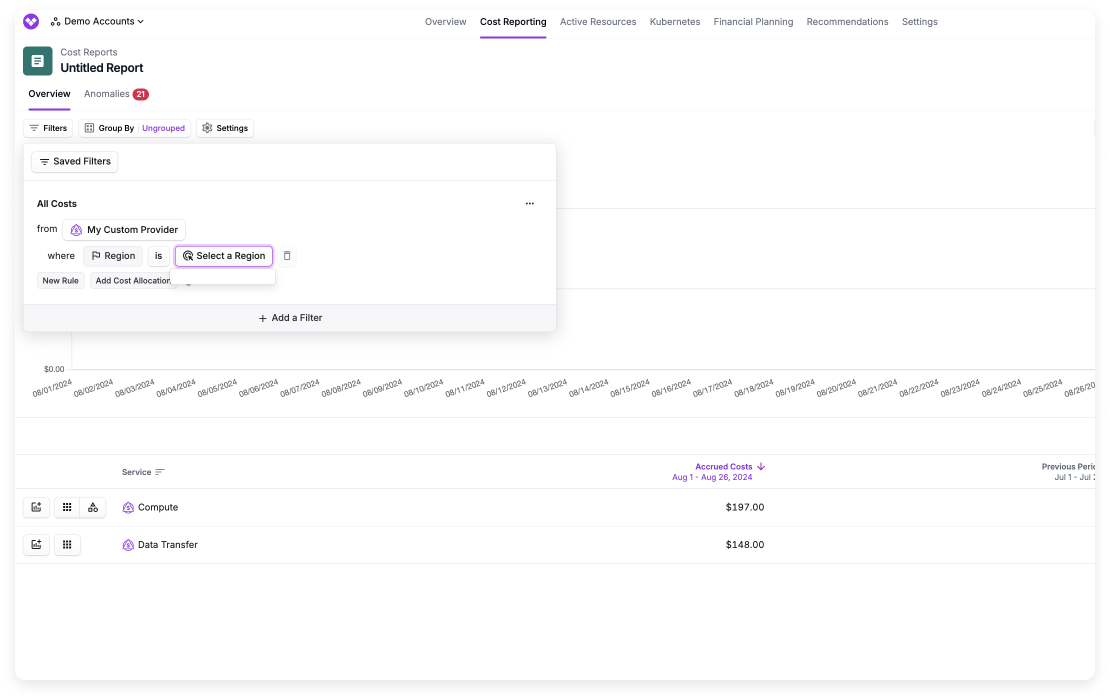Click the green report document icon
This screenshot has height=700, width=1110.
click(38, 61)
